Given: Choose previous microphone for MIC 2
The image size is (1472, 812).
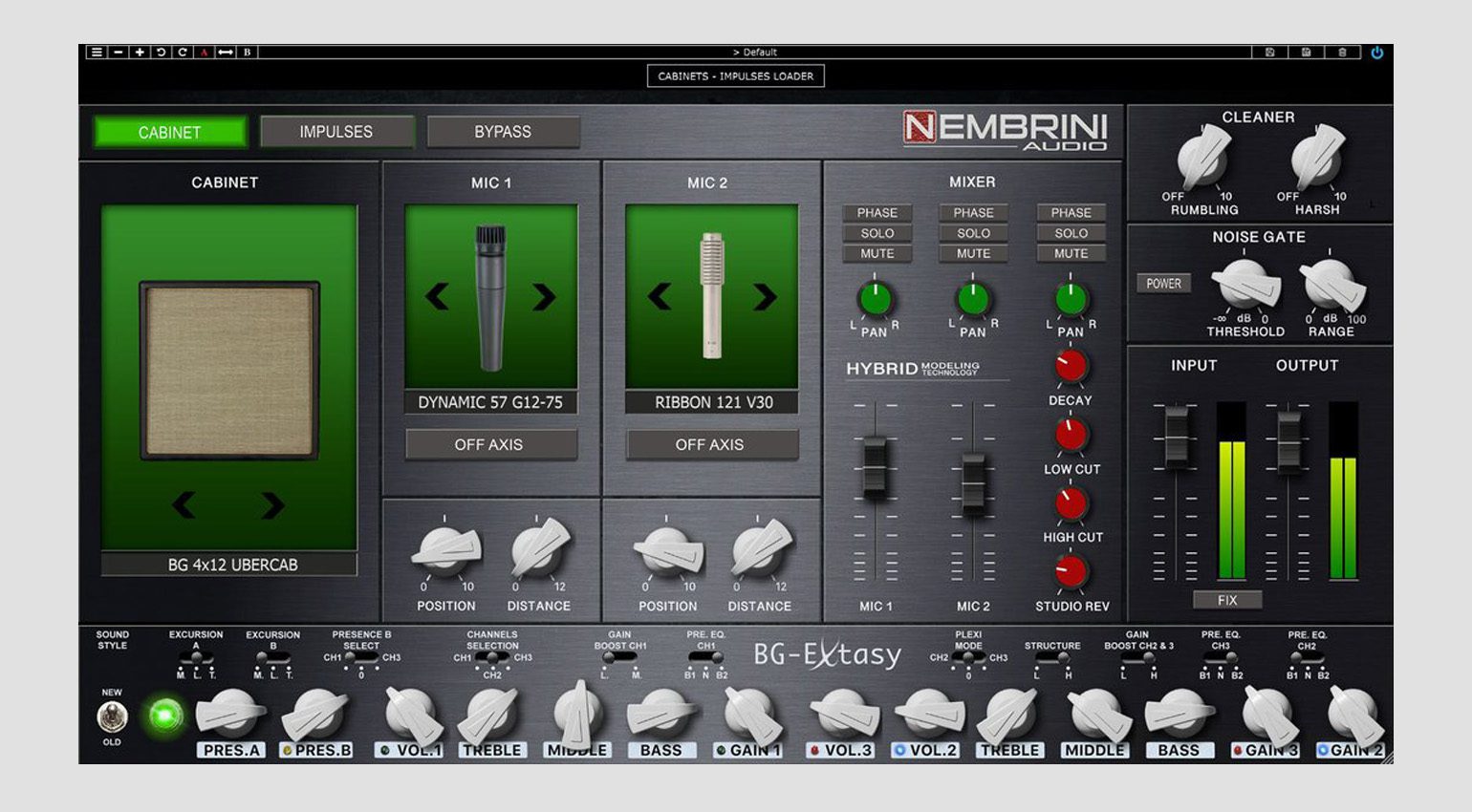Looking at the screenshot, I should pyautogui.click(x=659, y=297).
